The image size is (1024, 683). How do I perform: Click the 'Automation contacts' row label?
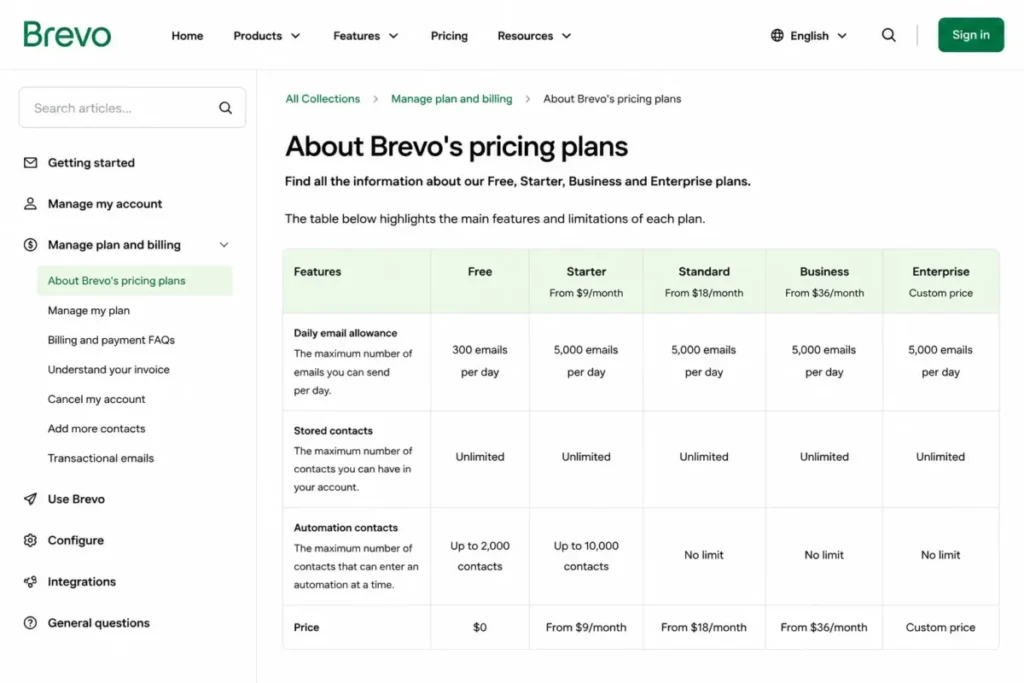point(345,528)
